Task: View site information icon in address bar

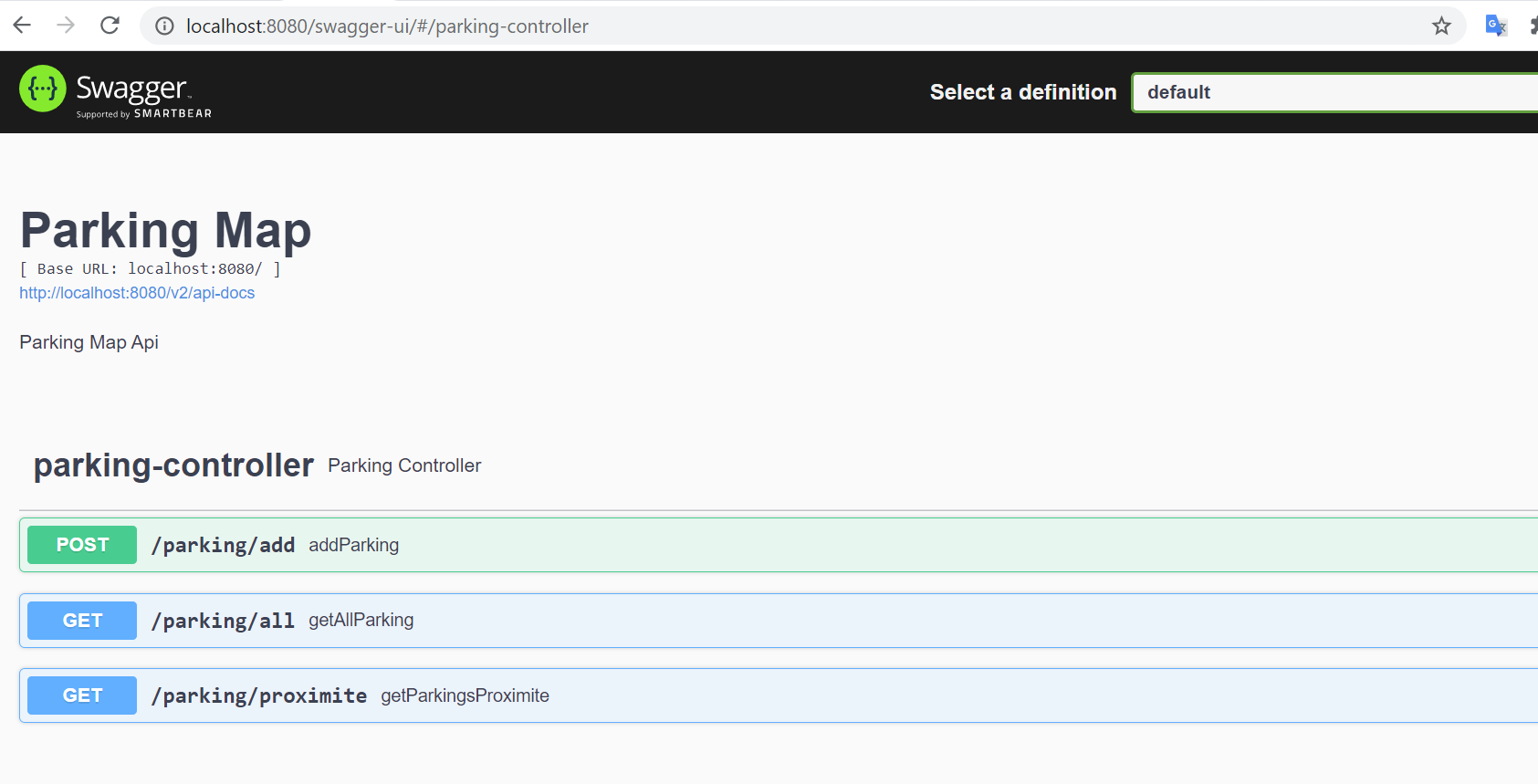Action: click(x=164, y=26)
